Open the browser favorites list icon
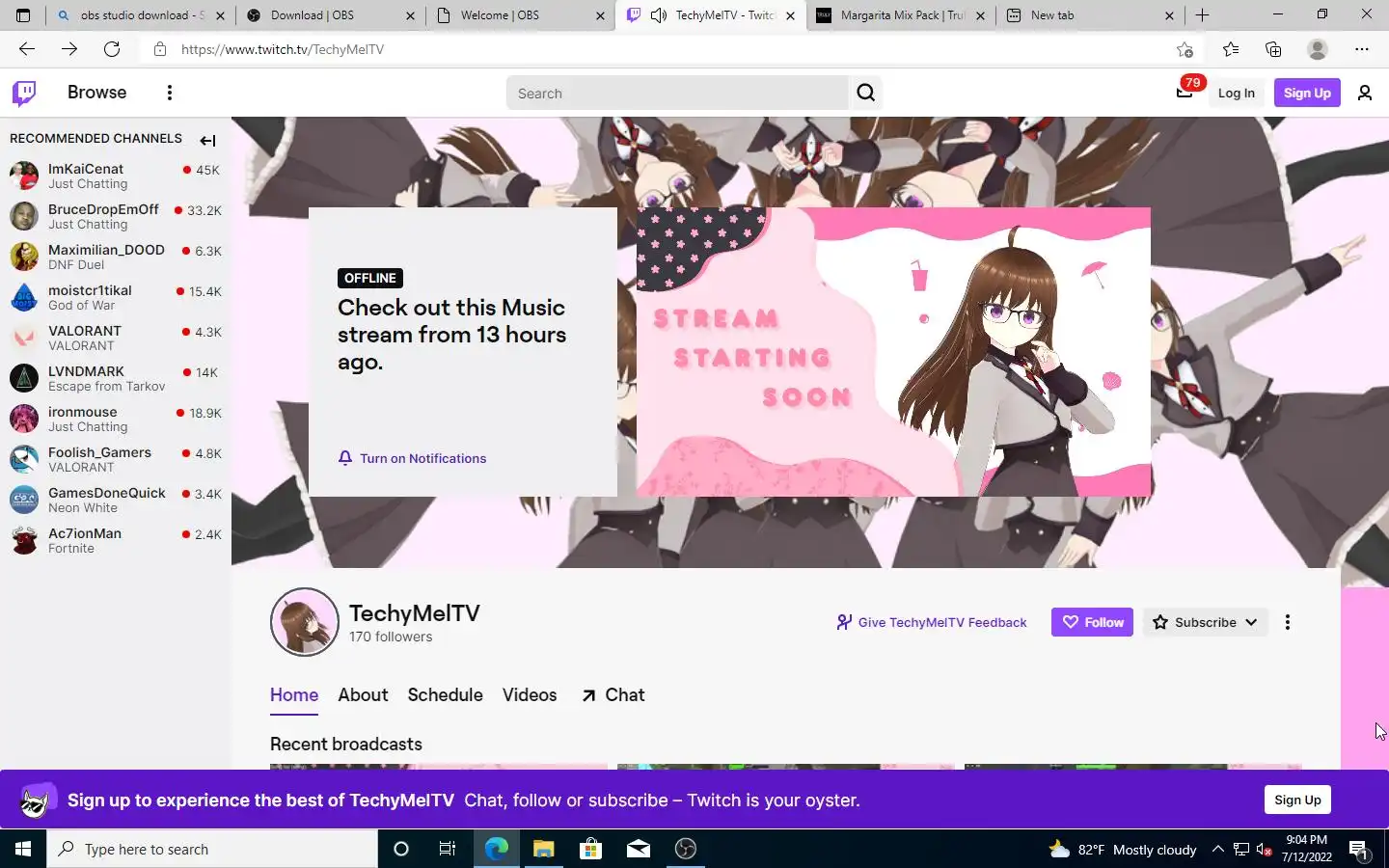Screen dimensions: 1389x868 (x=1231, y=49)
